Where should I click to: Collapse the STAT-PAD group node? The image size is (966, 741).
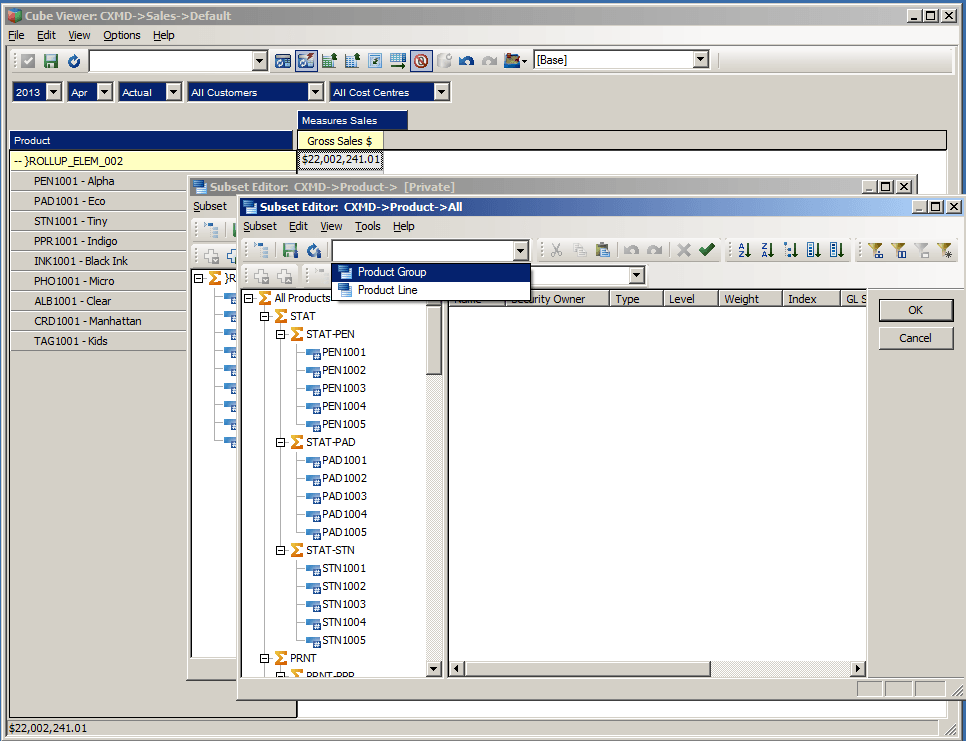coord(280,442)
